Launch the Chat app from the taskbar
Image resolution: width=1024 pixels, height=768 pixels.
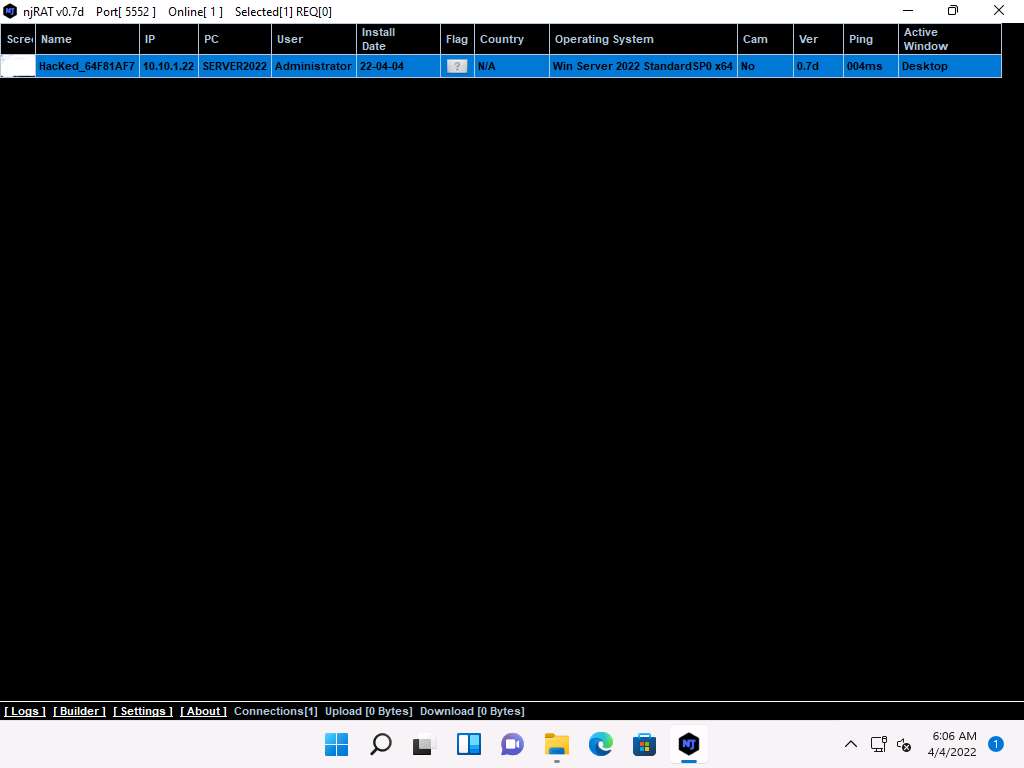(x=512, y=744)
